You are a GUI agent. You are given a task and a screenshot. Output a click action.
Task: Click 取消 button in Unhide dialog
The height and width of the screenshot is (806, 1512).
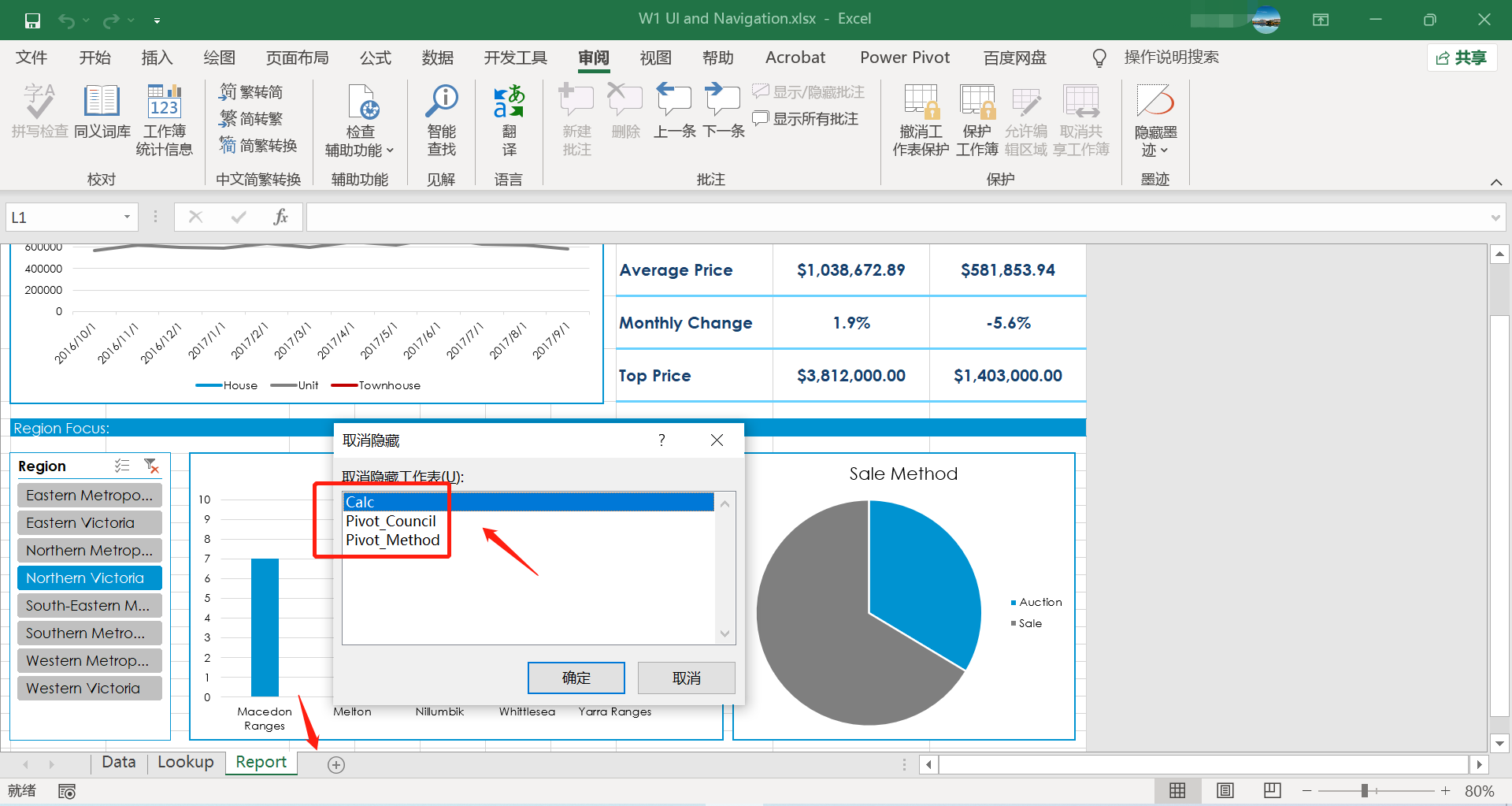click(686, 678)
